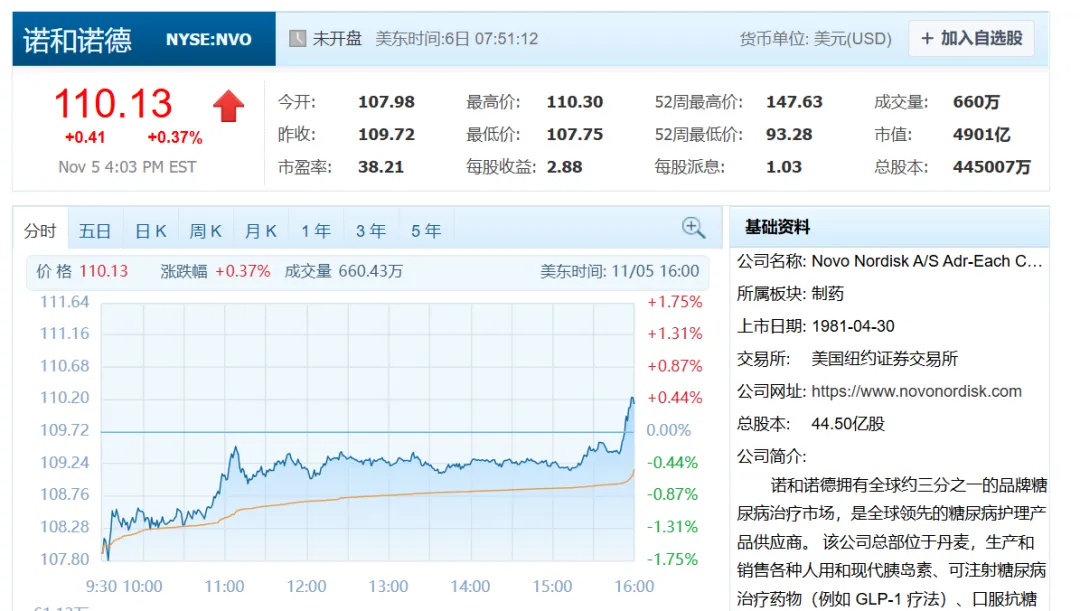
Task: Select the 1年 chart range tab
Action: (x=315, y=231)
